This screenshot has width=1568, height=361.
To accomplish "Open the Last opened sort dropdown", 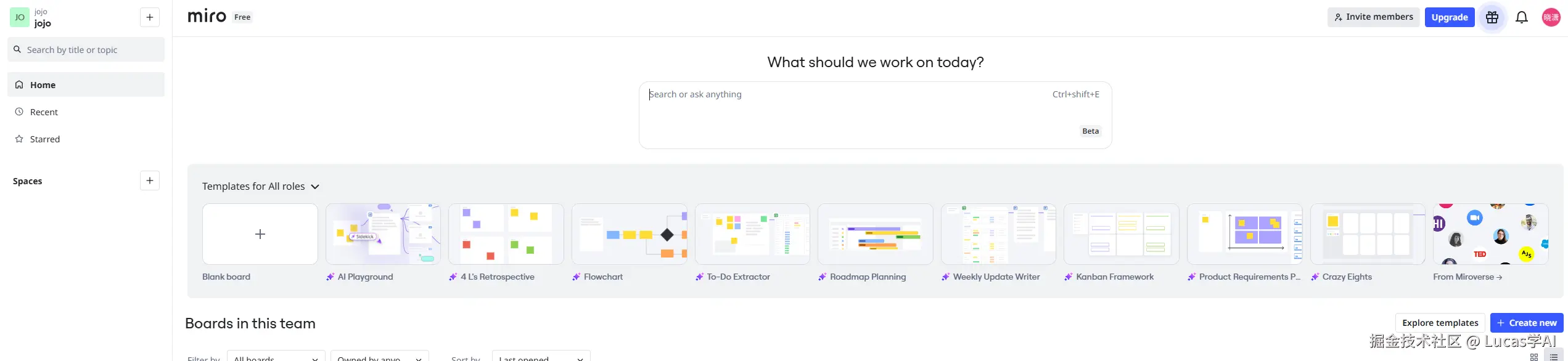I will (541, 357).
